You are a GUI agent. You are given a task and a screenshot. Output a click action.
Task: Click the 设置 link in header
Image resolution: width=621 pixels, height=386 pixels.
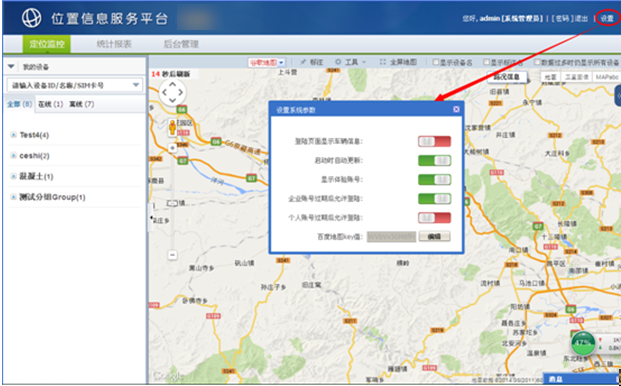tap(607, 19)
